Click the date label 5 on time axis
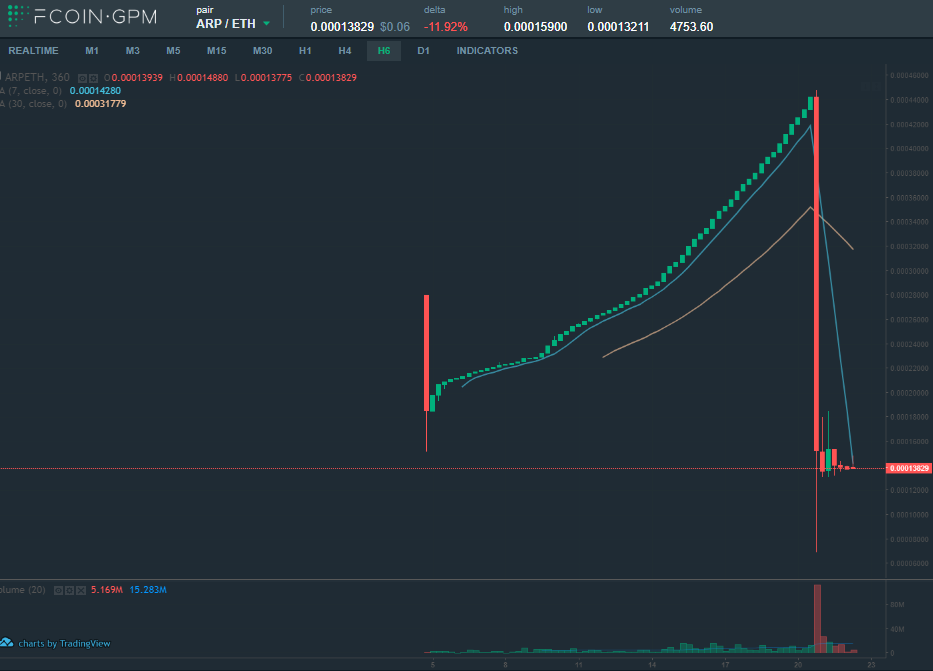The width and height of the screenshot is (933, 671). [x=433, y=664]
